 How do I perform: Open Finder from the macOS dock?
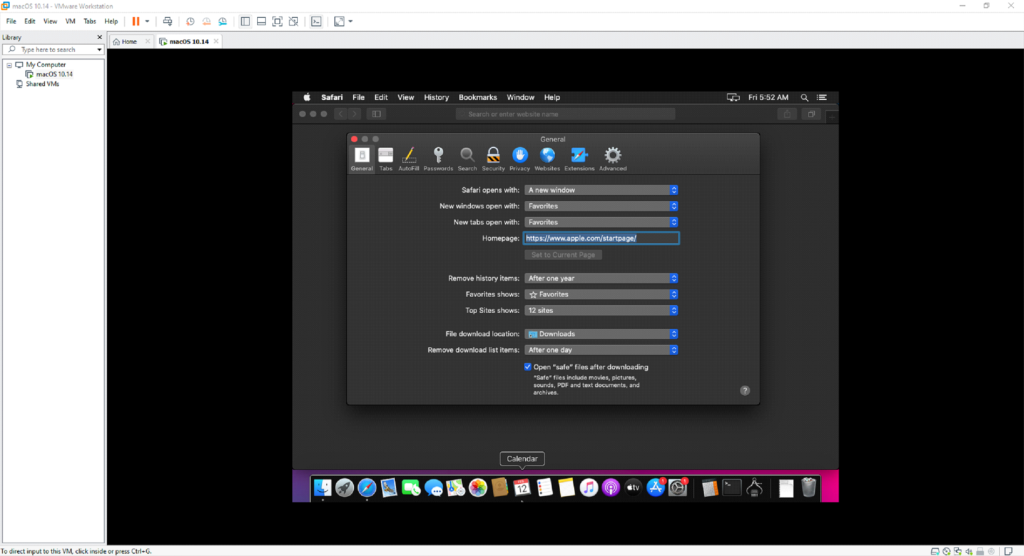click(323, 487)
